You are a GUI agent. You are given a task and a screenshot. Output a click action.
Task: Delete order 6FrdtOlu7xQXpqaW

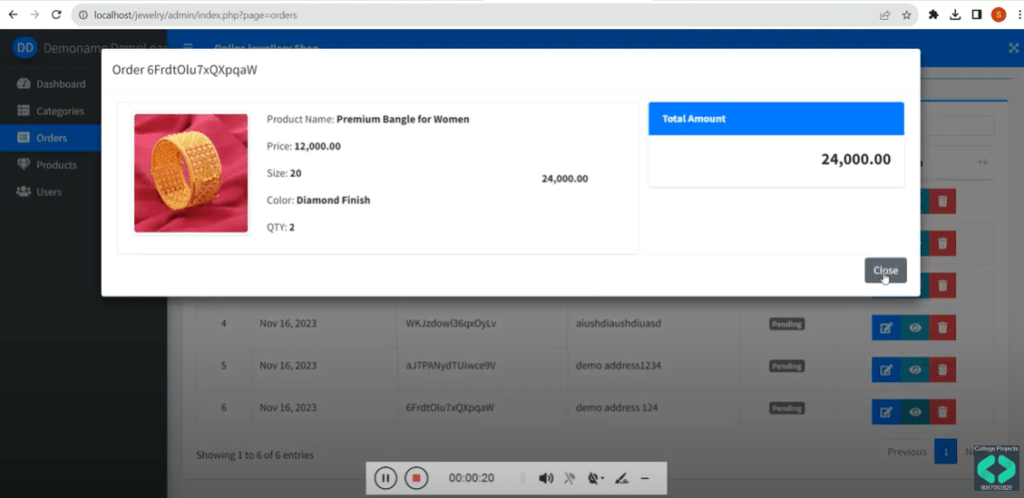[x=942, y=412]
